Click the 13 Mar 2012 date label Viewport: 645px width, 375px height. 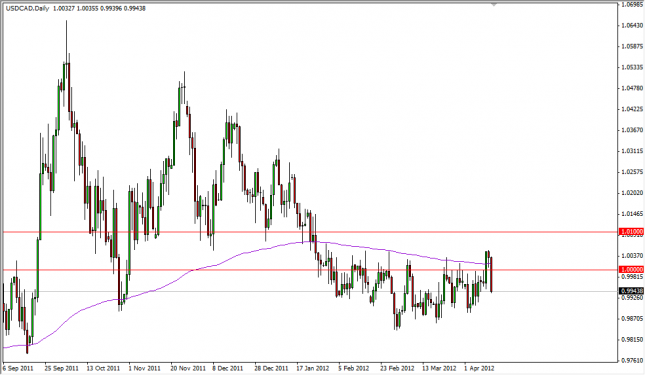tap(439, 368)
